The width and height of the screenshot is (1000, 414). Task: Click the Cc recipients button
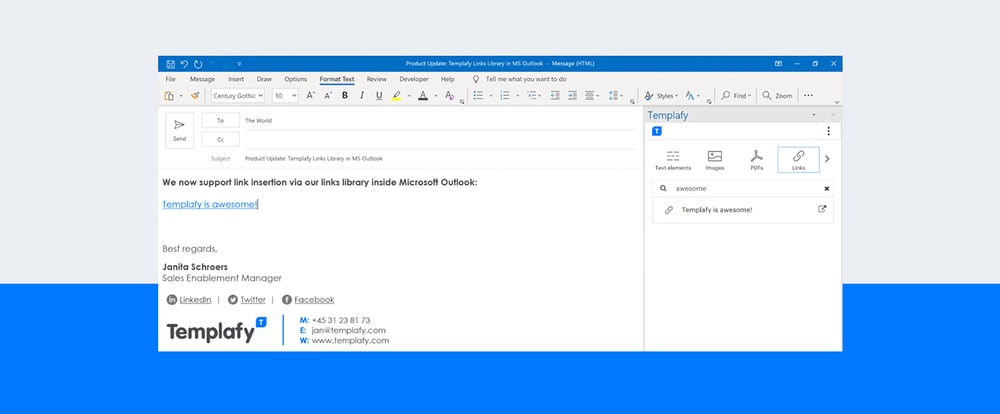pos(221,139)
